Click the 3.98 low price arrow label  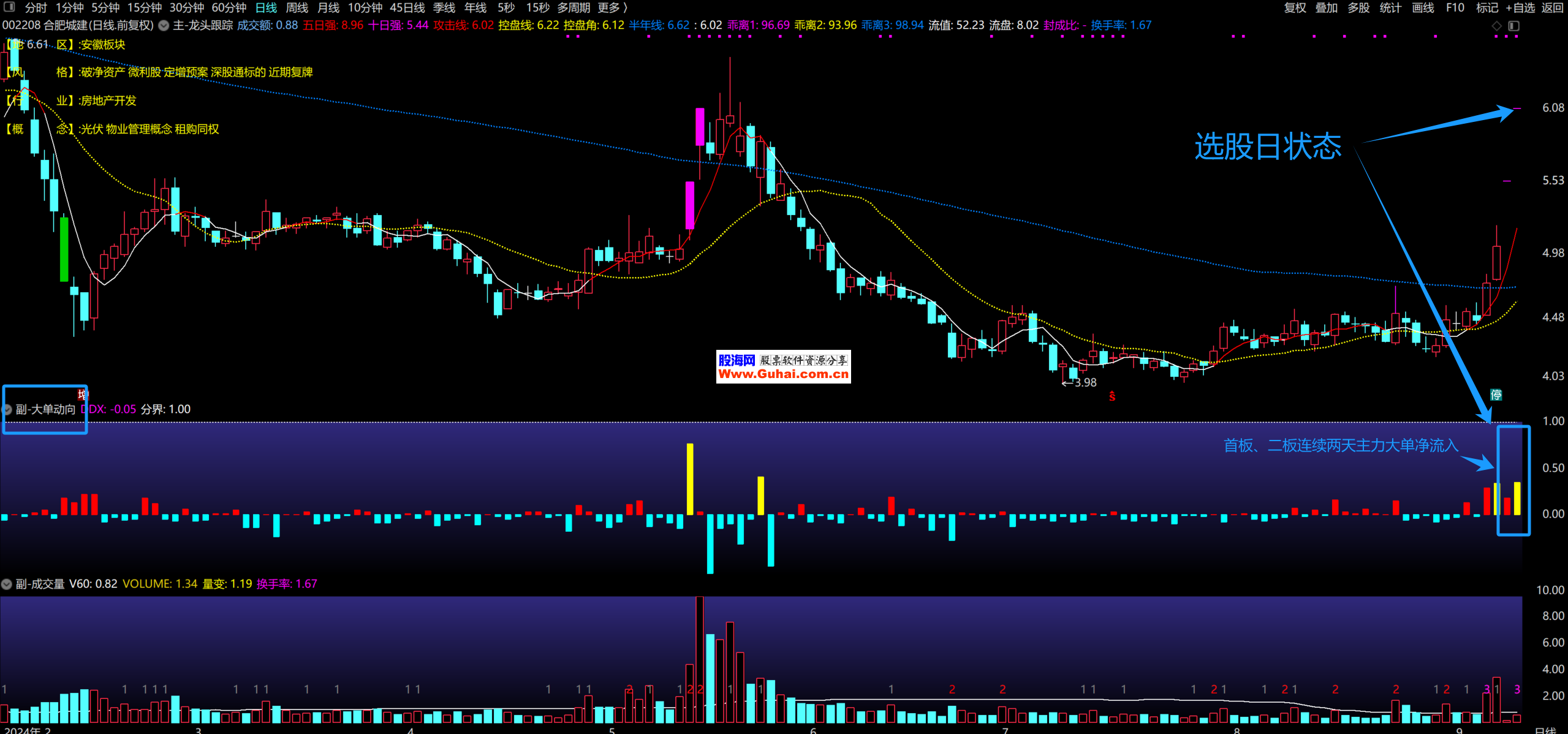(1080, 382)
